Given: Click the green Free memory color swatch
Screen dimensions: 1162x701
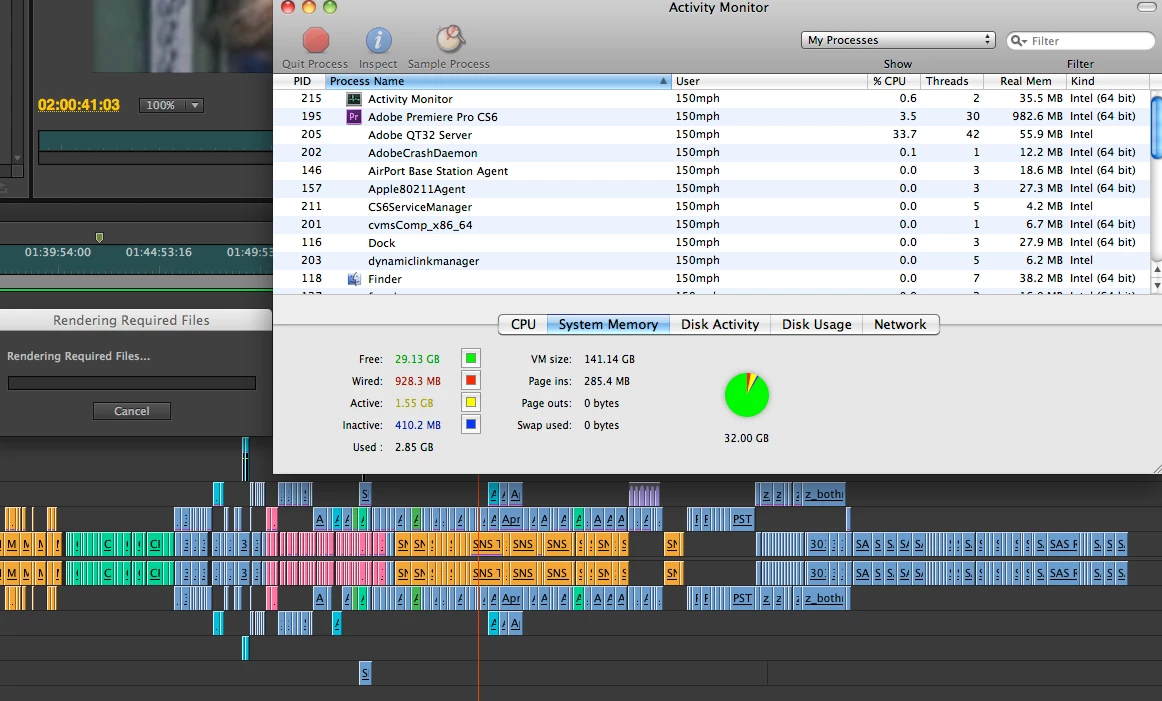Looking at the screenshot, I should [471, 359].
